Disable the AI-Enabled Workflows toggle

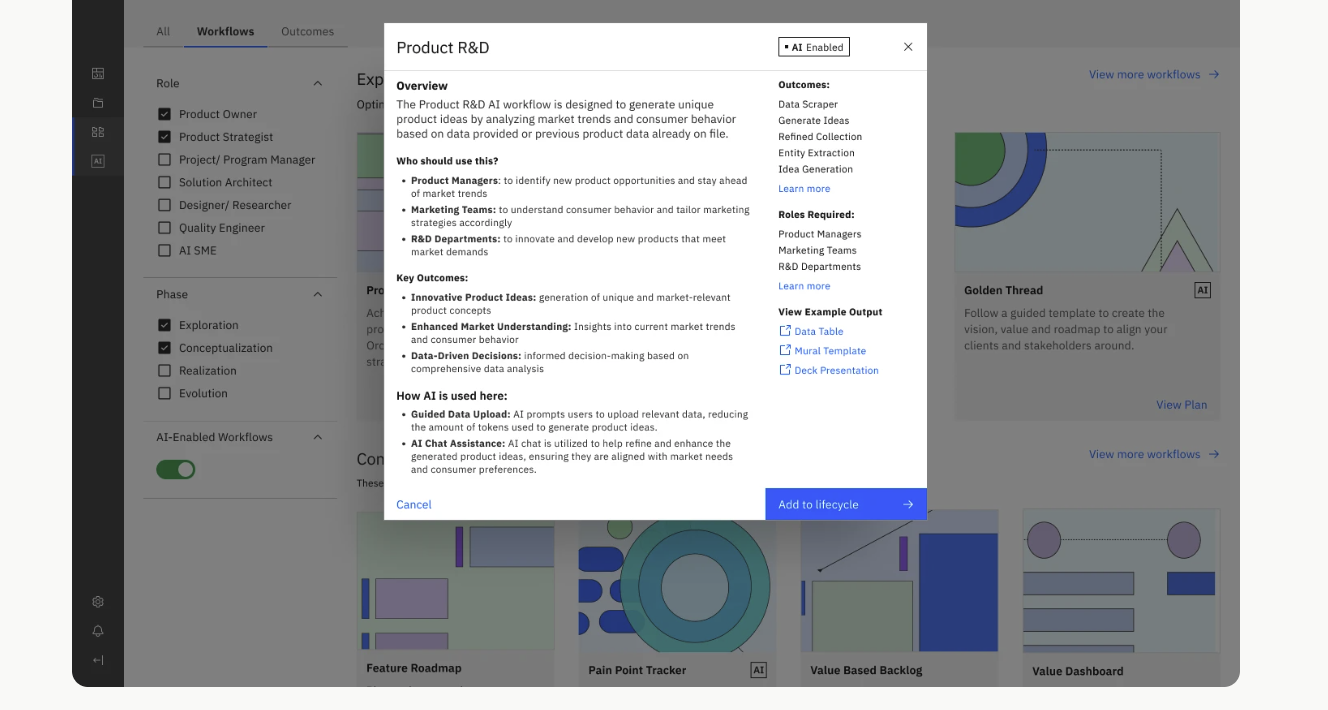pyautogui.click(x=176, y=469)
